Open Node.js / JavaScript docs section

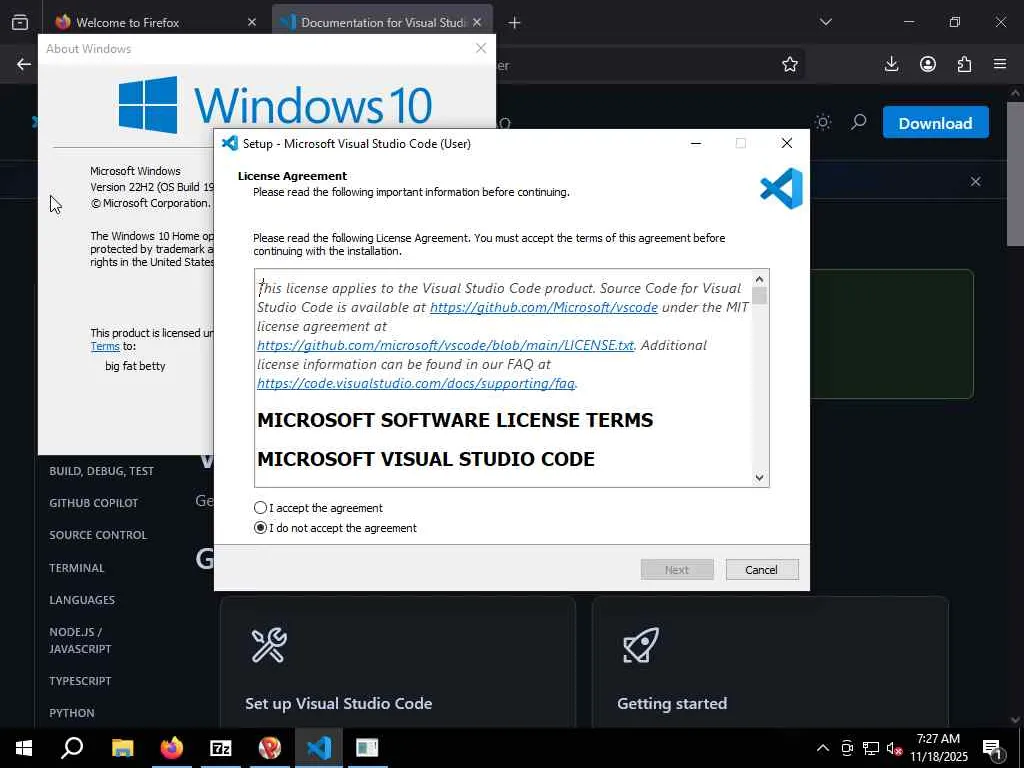pyautogui.click(x=80, y=640)
